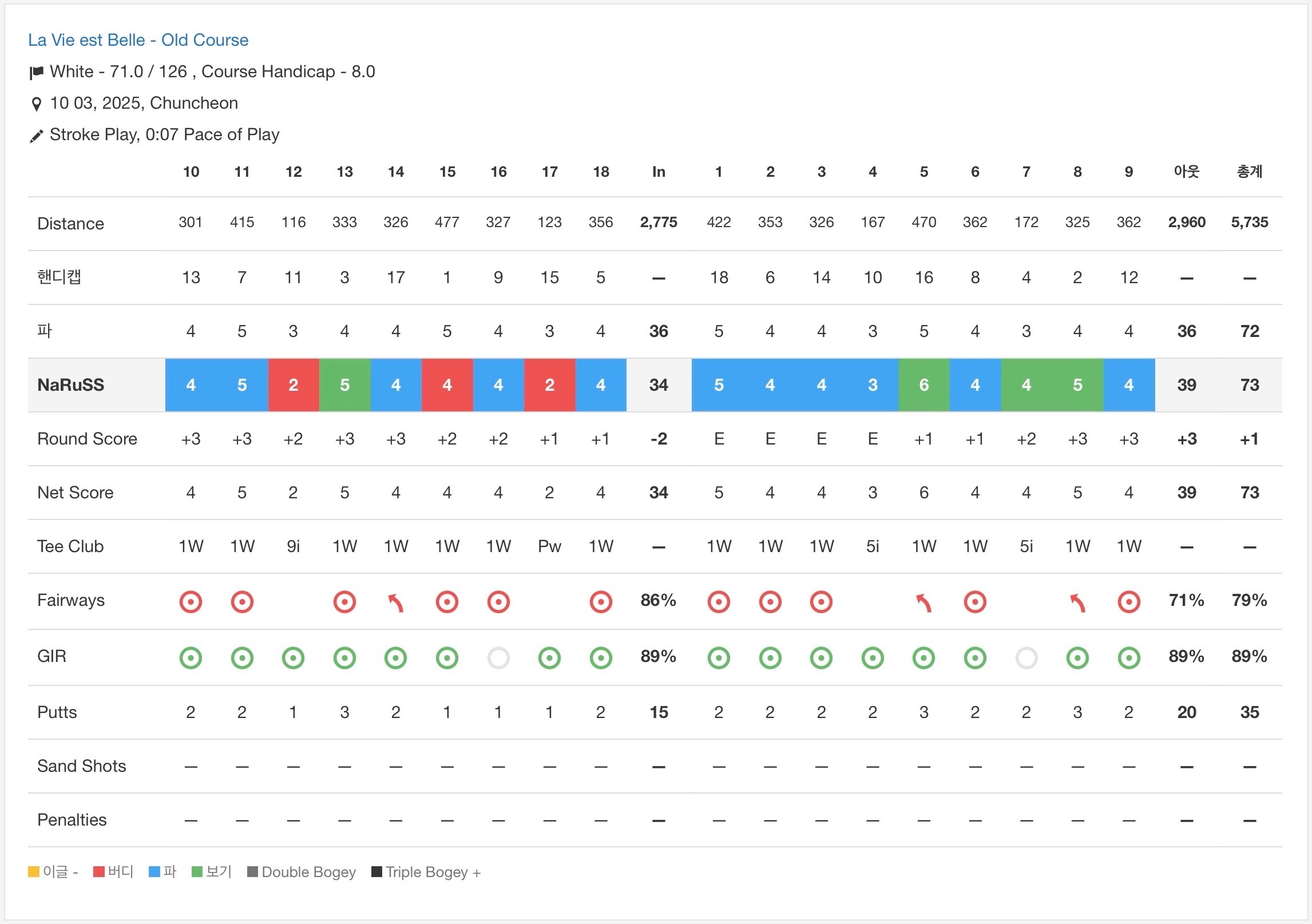The width and height of the screenshot is (1312, 924).
Task: Click the yellow eagle legend swatch
Action: click(34, 872)
